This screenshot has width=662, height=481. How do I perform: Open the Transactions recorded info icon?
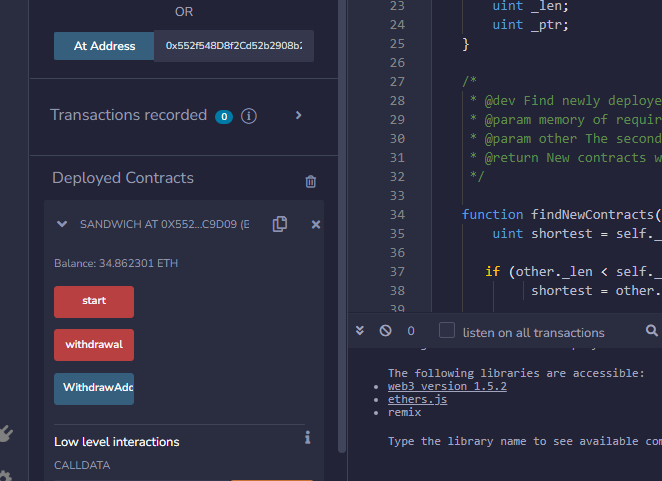(x=249, y=116)
